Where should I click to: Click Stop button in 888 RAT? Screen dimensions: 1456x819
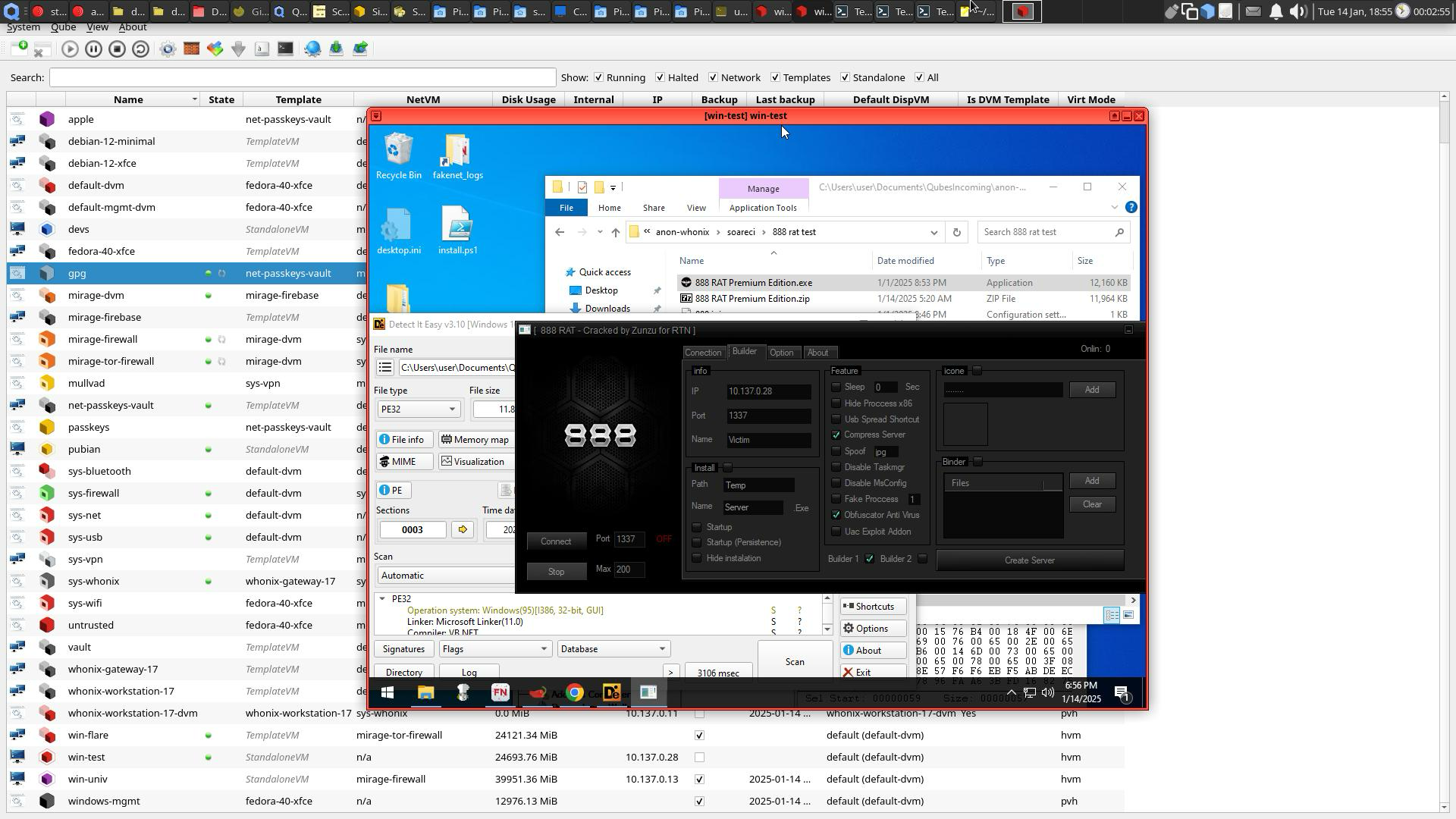click(x=556, y=572)
